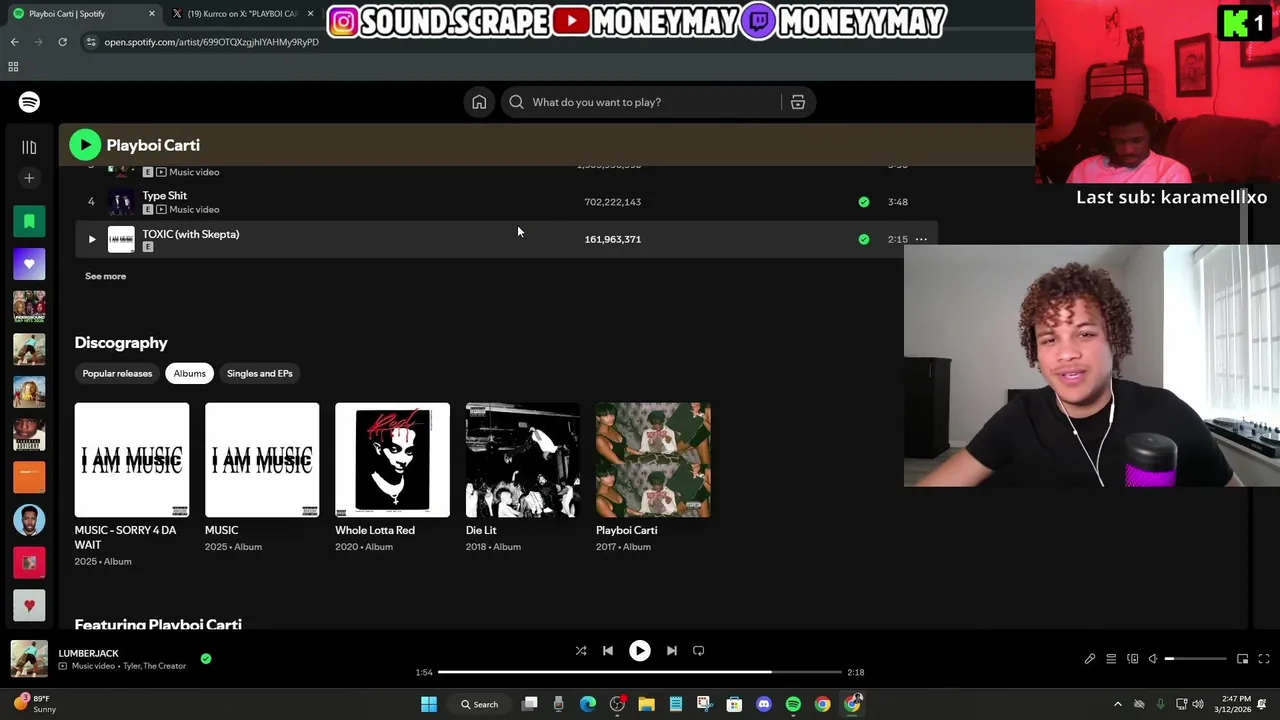Image resolution: width=1280 pixels, height=720 pixels.
Task: Click the browser address bar URL
Action: coord(211,42)
